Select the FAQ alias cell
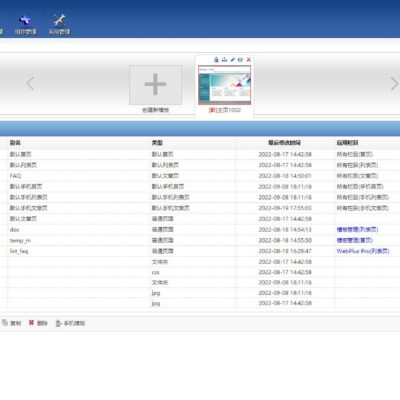Screen dimensions: 400x400 click(x=15, y=176)
